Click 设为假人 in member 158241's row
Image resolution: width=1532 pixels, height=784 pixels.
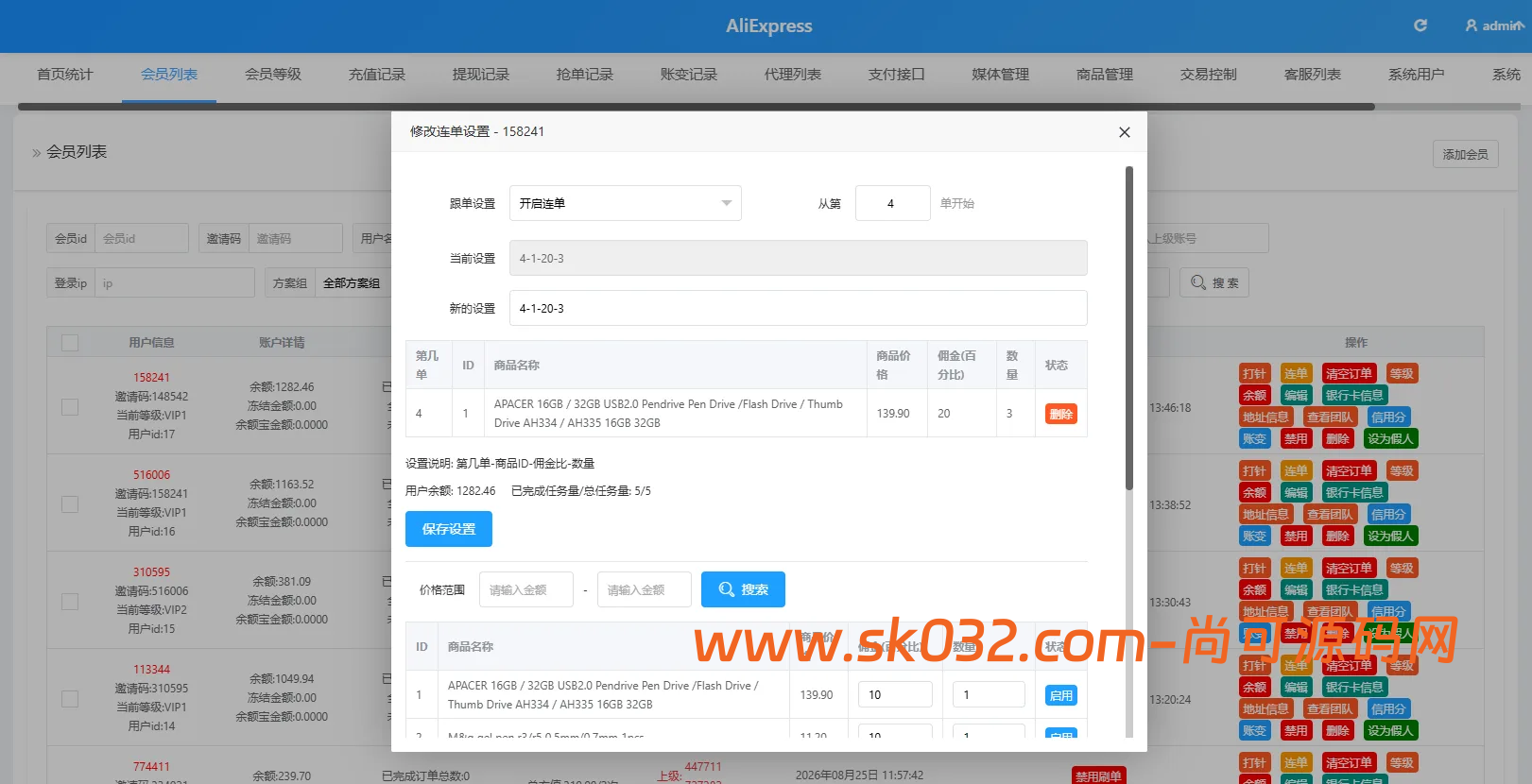[1390, 438]
